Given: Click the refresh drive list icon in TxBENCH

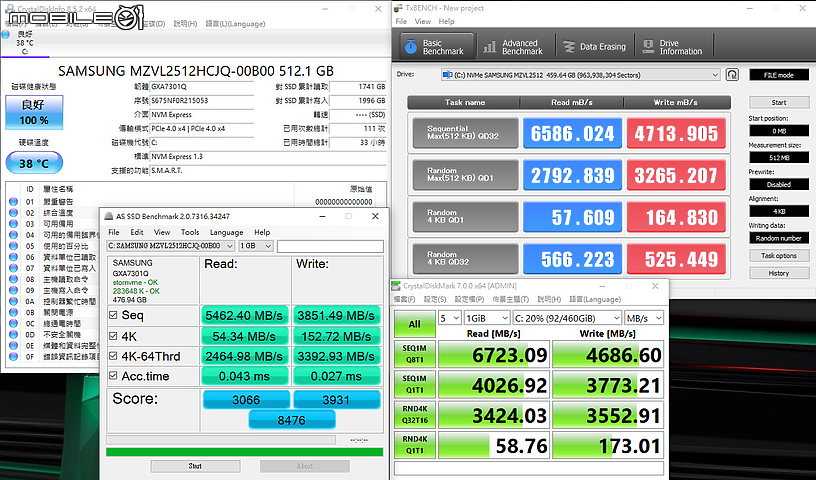Looking at the screenshot, I should coord(732,74).
